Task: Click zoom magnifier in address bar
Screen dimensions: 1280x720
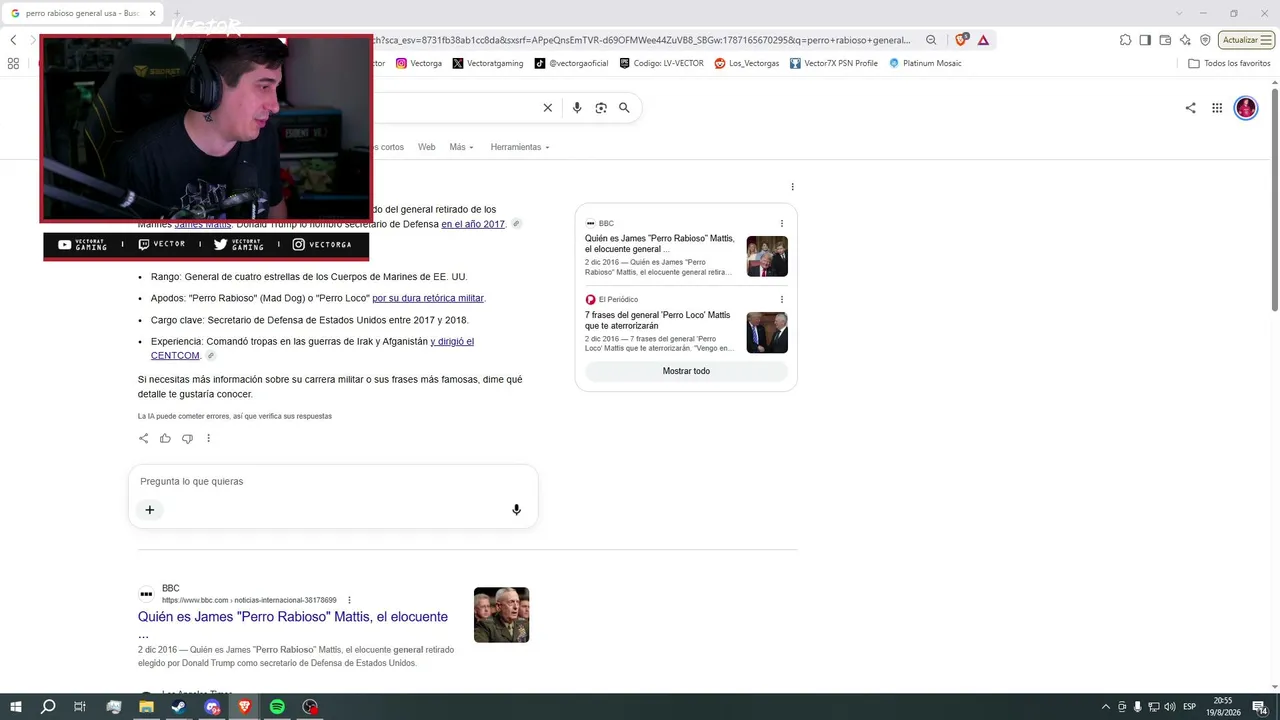Action: coord(931,40)
